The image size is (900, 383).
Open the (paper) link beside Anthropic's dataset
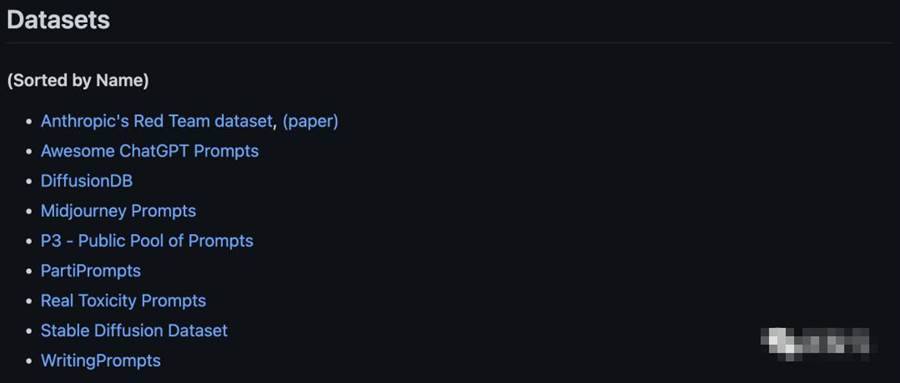pyautogui.click(x=311, y=121)
